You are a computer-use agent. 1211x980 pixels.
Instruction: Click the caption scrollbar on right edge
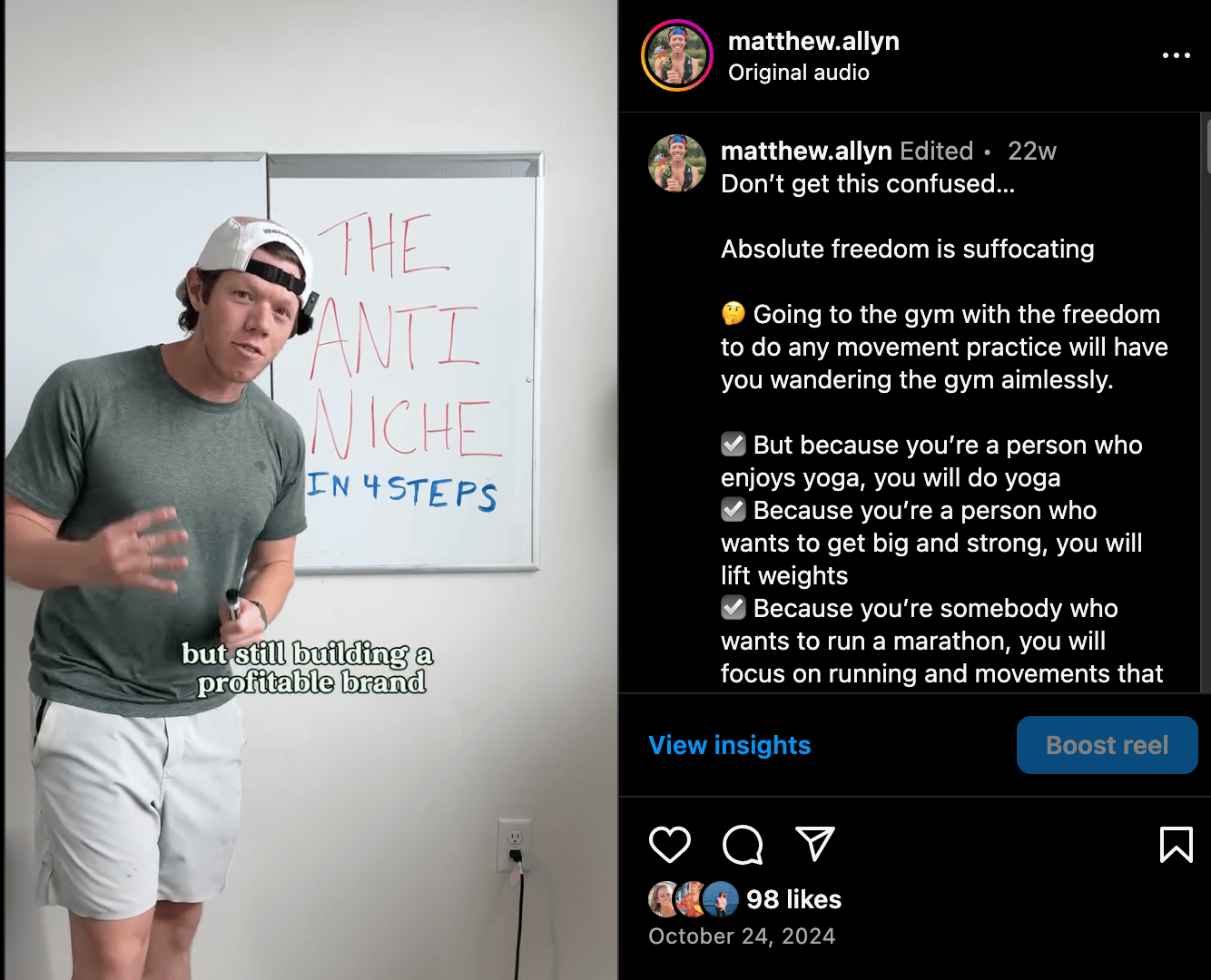pyautogui.click(x=1207, y=143)
